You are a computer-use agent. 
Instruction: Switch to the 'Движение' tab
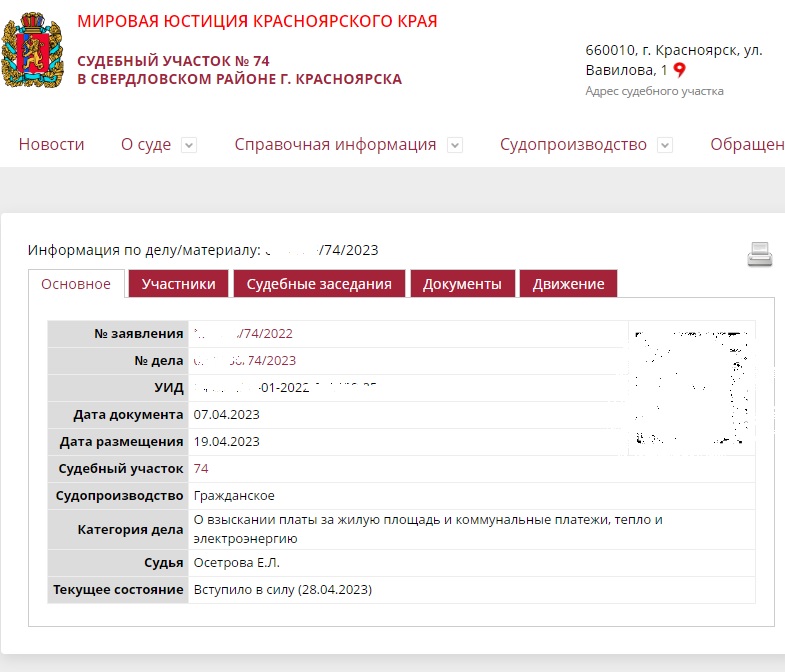569,284
